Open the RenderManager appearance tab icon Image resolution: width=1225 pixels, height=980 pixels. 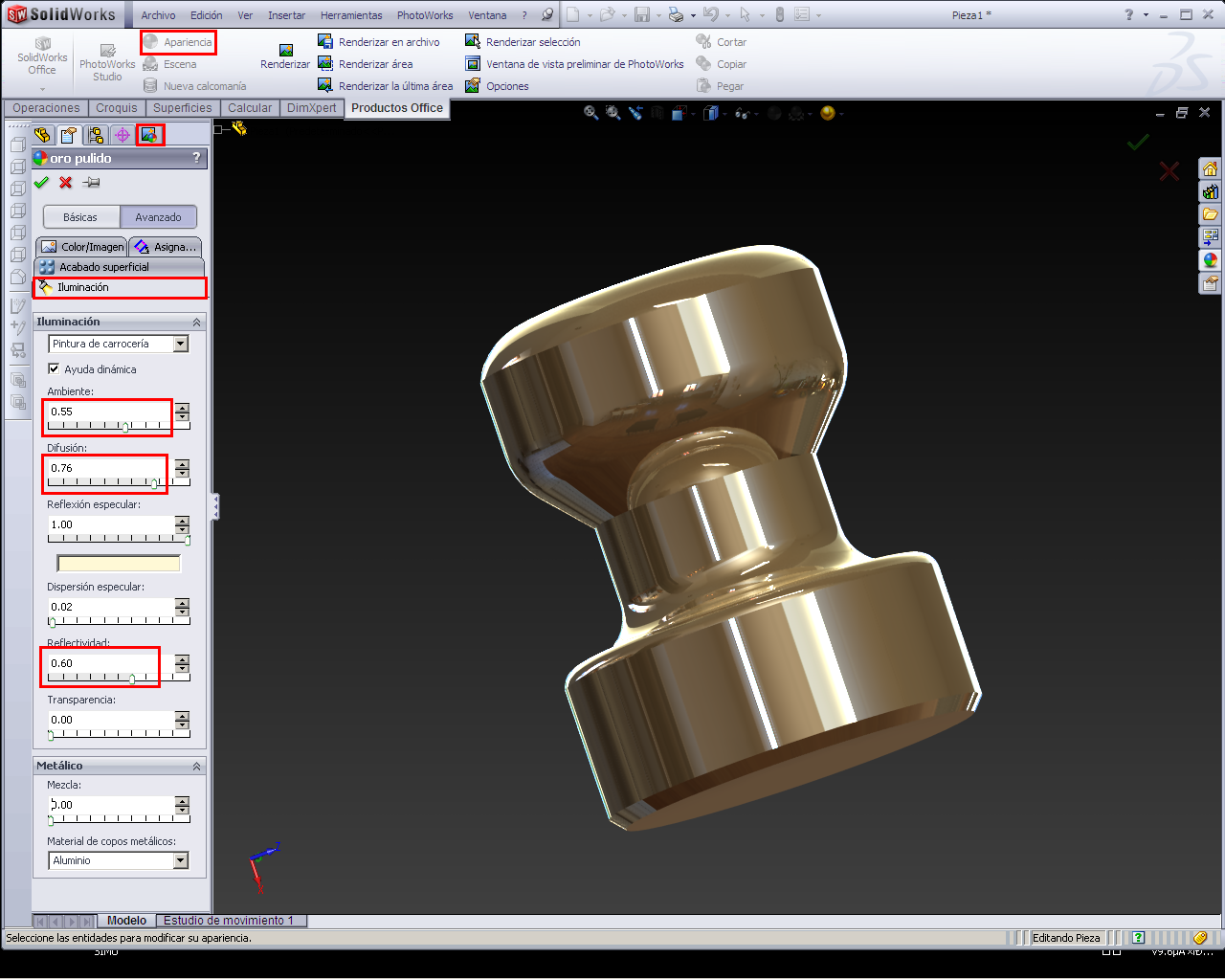[149, 135]
